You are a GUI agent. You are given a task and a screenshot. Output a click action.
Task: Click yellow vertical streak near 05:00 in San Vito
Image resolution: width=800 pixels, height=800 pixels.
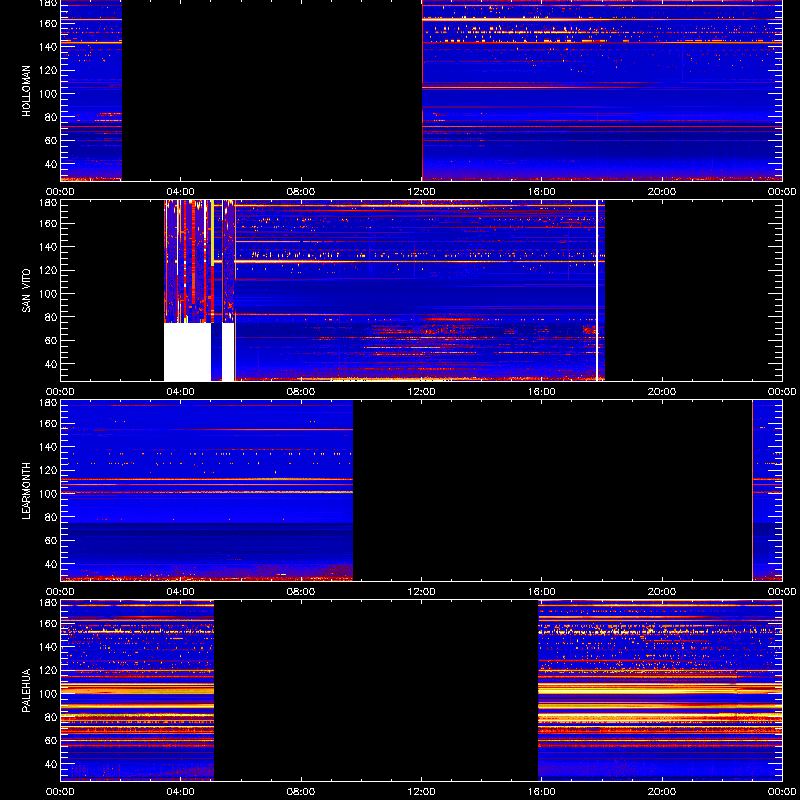pyautogui.click(x=212, y=233)
